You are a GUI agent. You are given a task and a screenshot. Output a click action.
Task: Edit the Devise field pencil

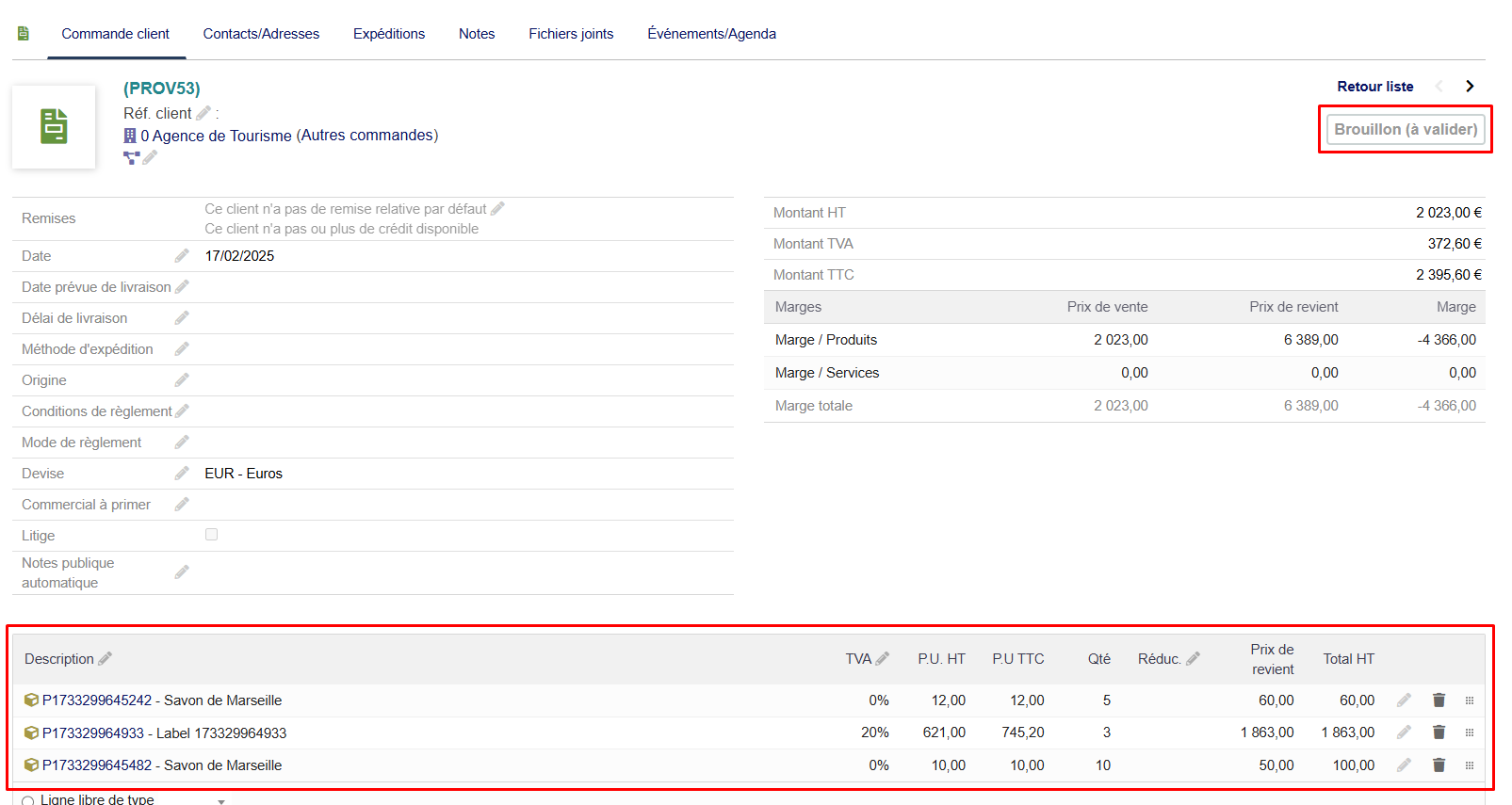[x=182, y=474]
